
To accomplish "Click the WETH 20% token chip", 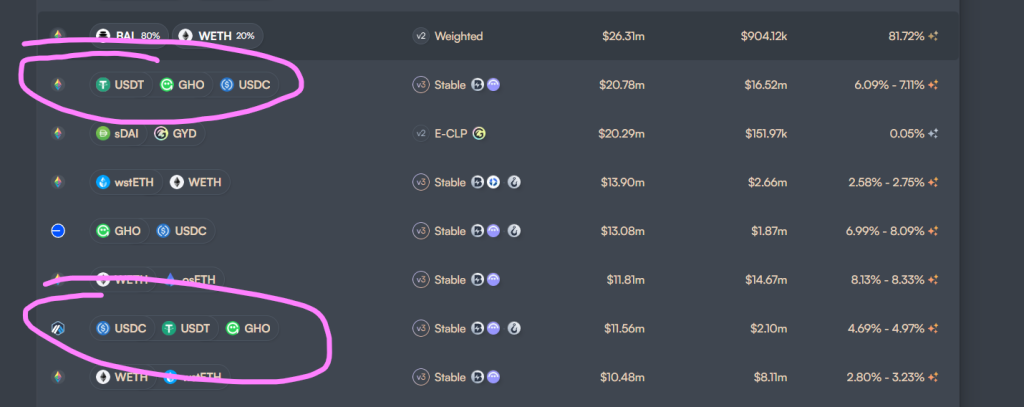I will point(217,36).
